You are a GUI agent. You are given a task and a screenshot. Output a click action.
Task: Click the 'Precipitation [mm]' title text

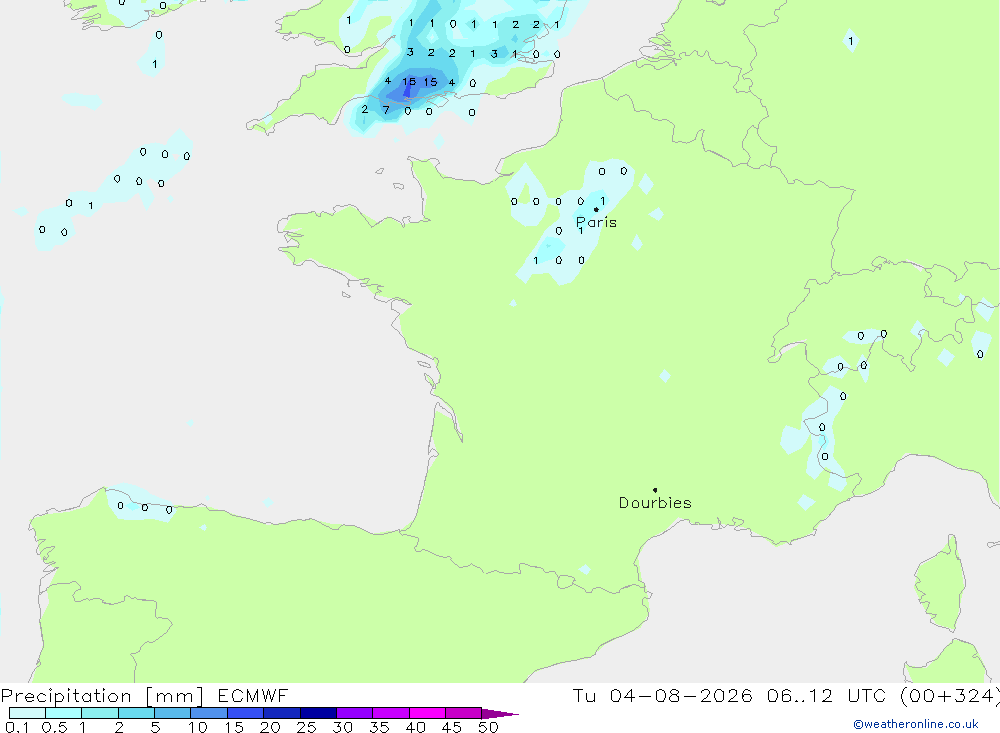pyautogui.click(x=102, y=695)
